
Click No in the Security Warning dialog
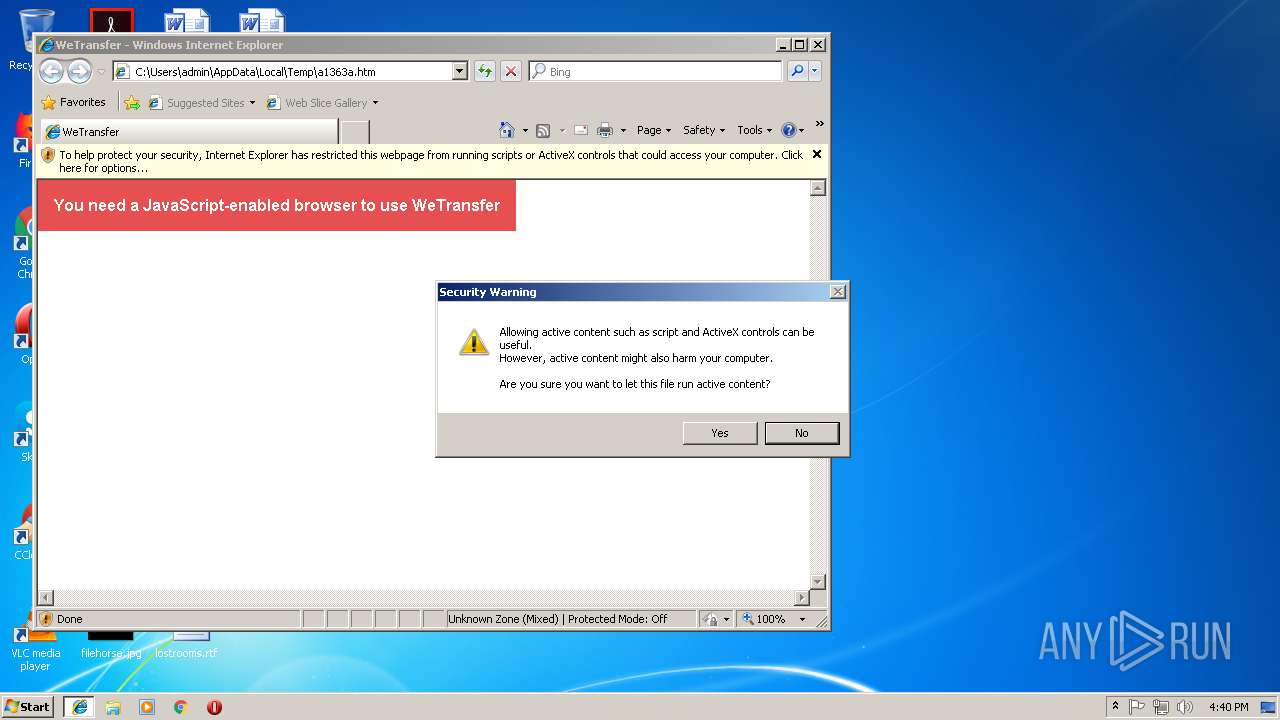(x=802, y=433)
